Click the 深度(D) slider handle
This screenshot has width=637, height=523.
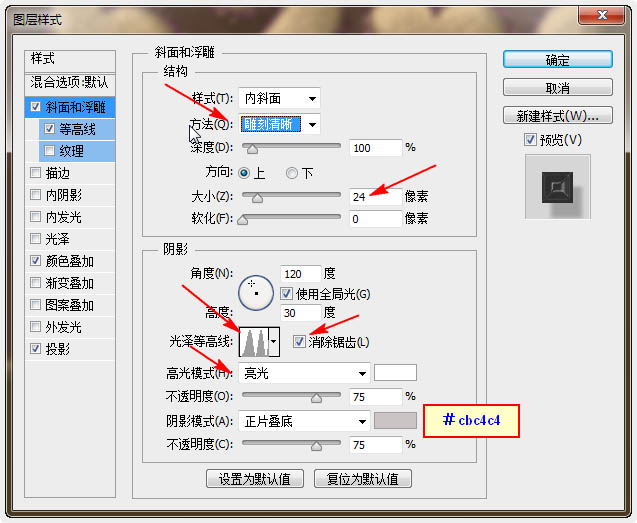click(252, 149)
